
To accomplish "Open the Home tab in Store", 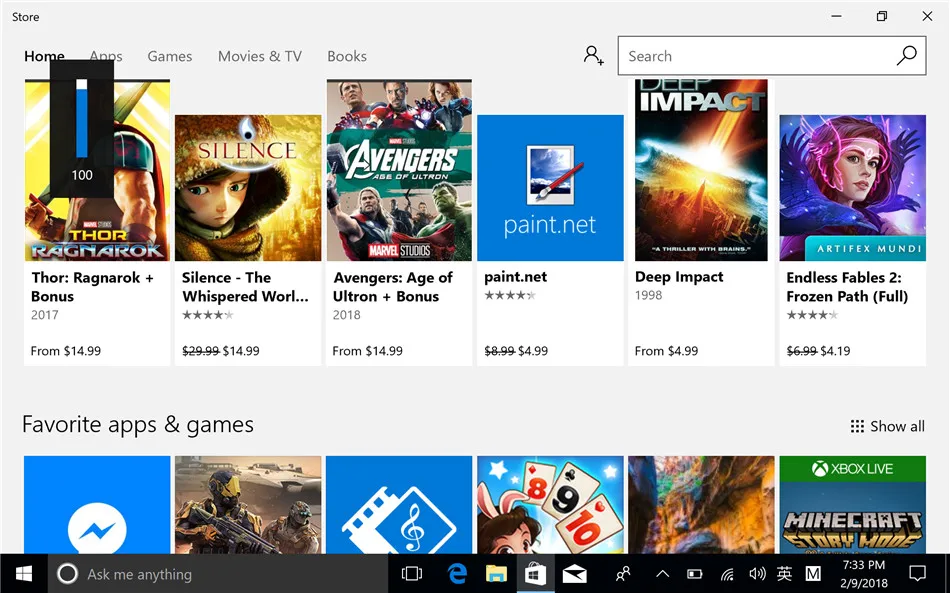I will pyautogui.click(x=44, y=56).
